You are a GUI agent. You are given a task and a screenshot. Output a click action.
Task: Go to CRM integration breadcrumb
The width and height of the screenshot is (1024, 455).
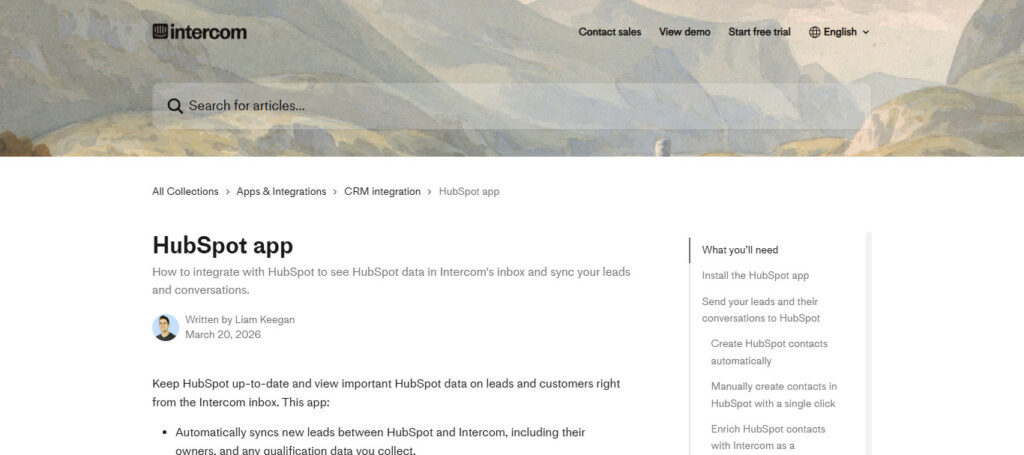click(382, 191)
